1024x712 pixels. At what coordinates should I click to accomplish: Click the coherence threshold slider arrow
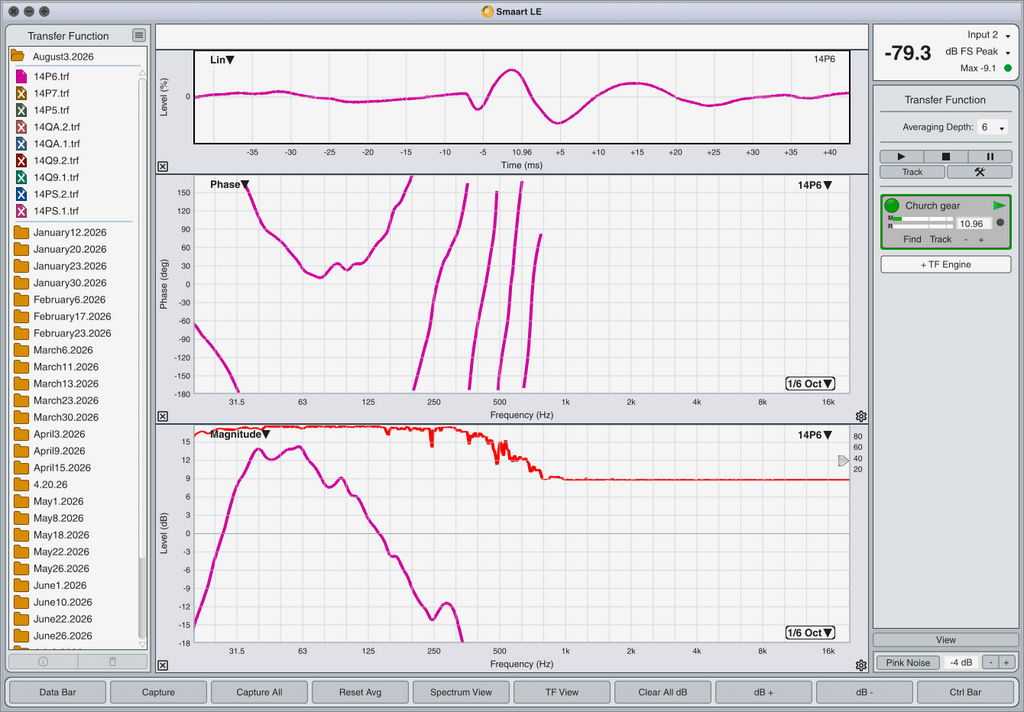pyautogui.click(x=843, y=461)
